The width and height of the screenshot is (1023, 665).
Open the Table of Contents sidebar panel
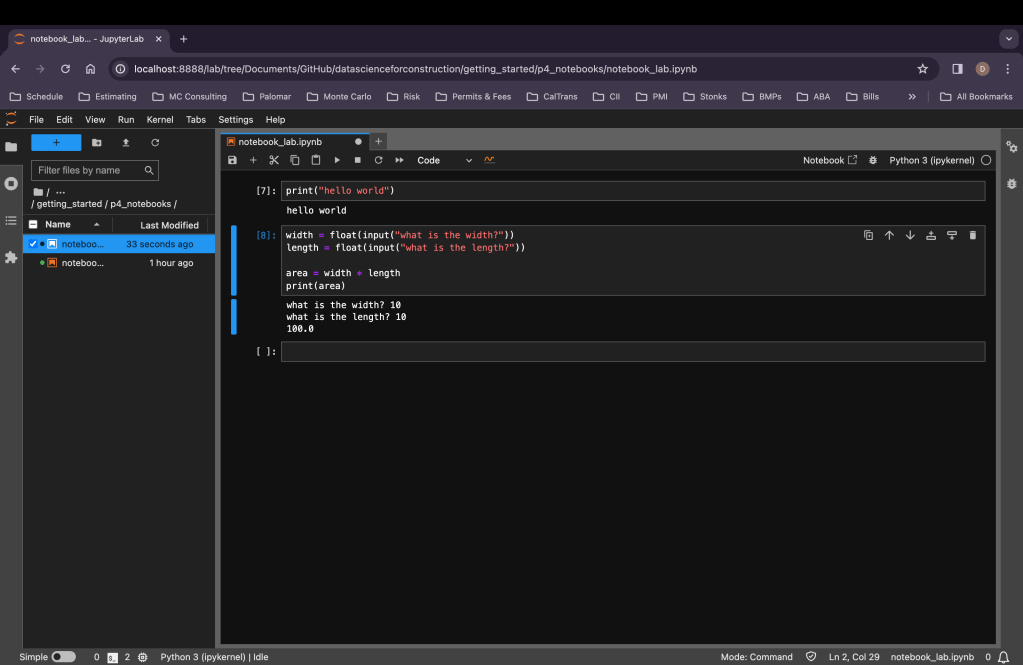(11, 220)
